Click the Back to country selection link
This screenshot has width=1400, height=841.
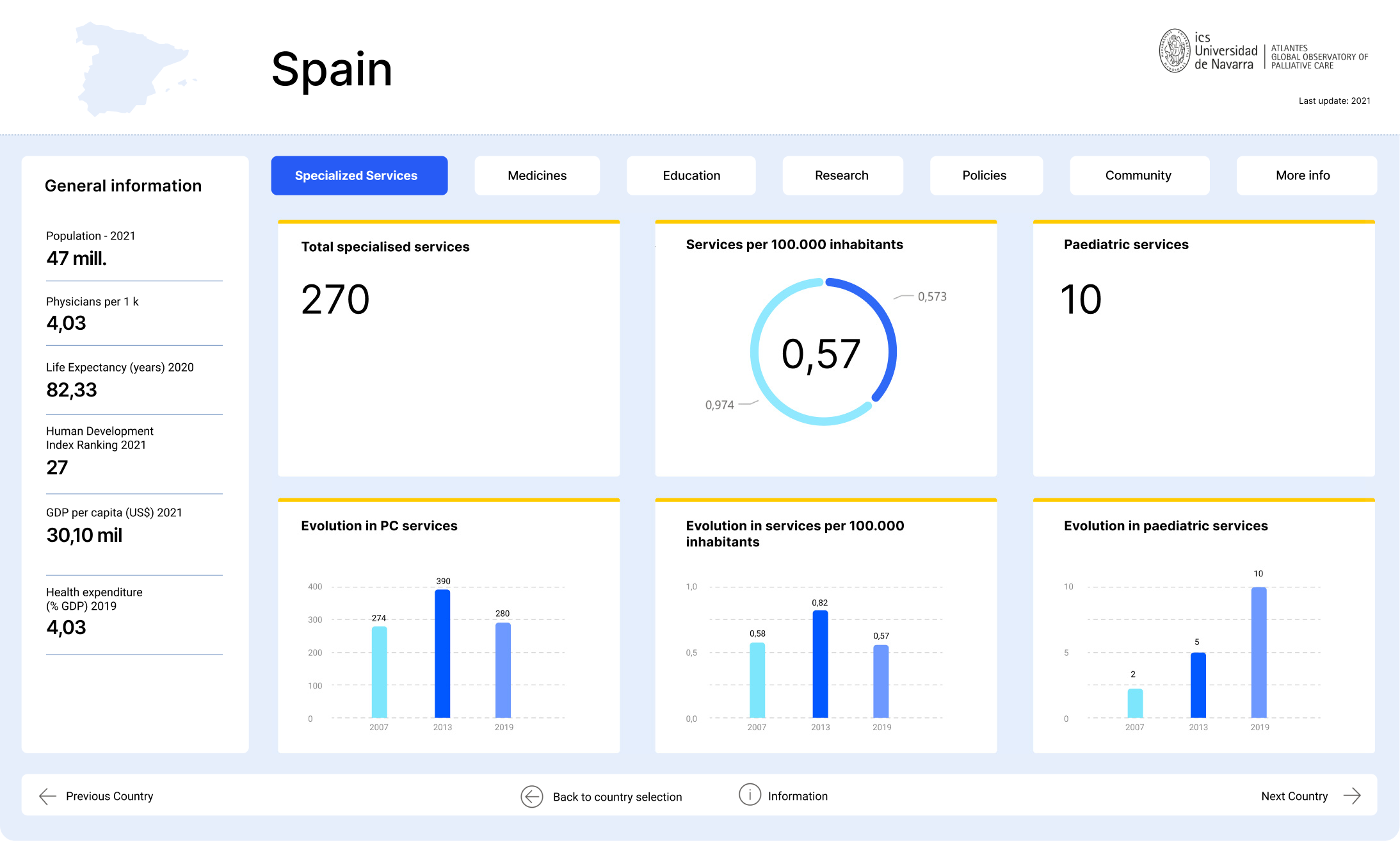pyautogui.click(x=617, y=797)
